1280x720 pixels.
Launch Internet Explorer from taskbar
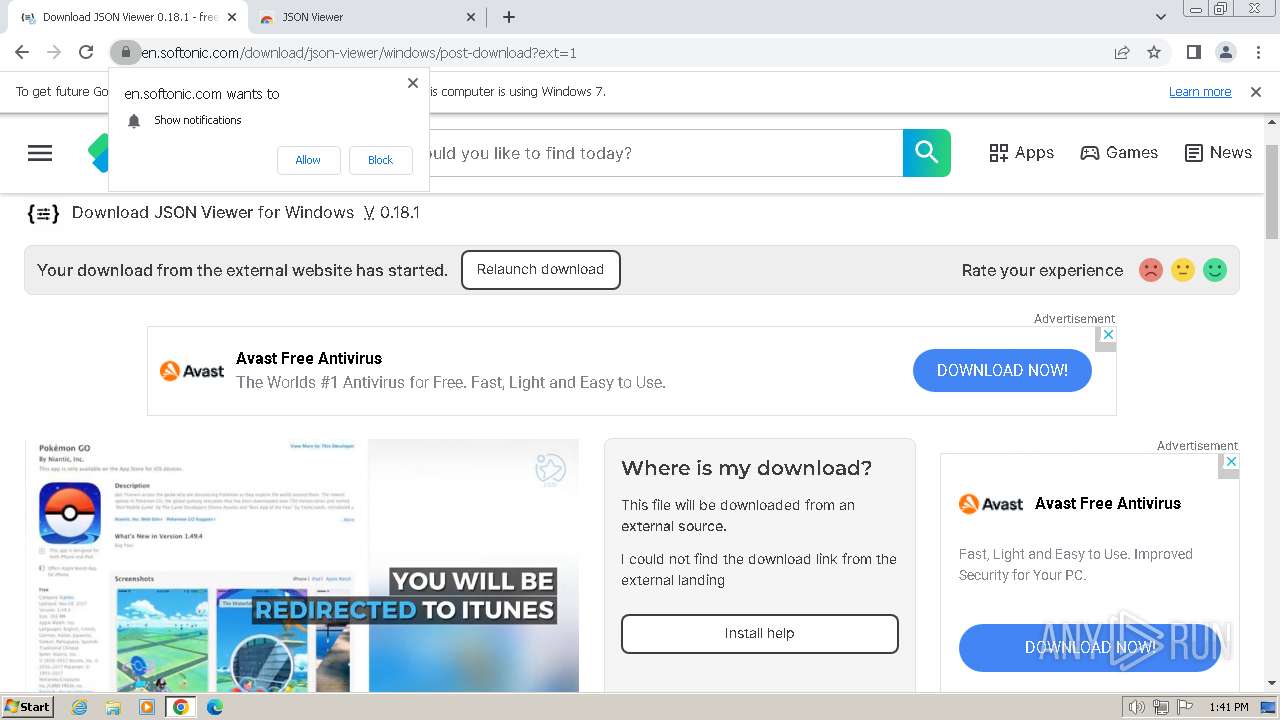[80, 707]
